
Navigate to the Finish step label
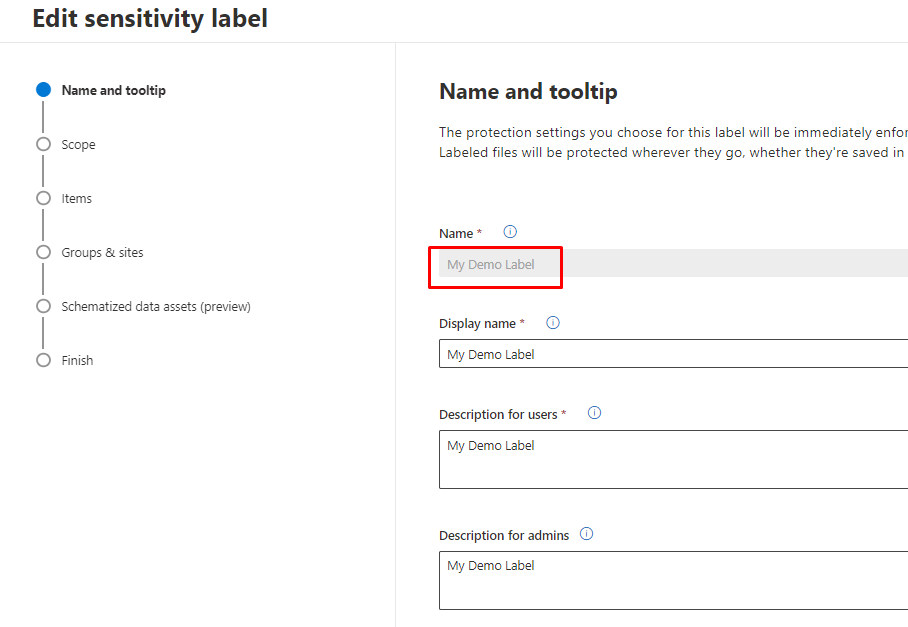tap(77, 361)
